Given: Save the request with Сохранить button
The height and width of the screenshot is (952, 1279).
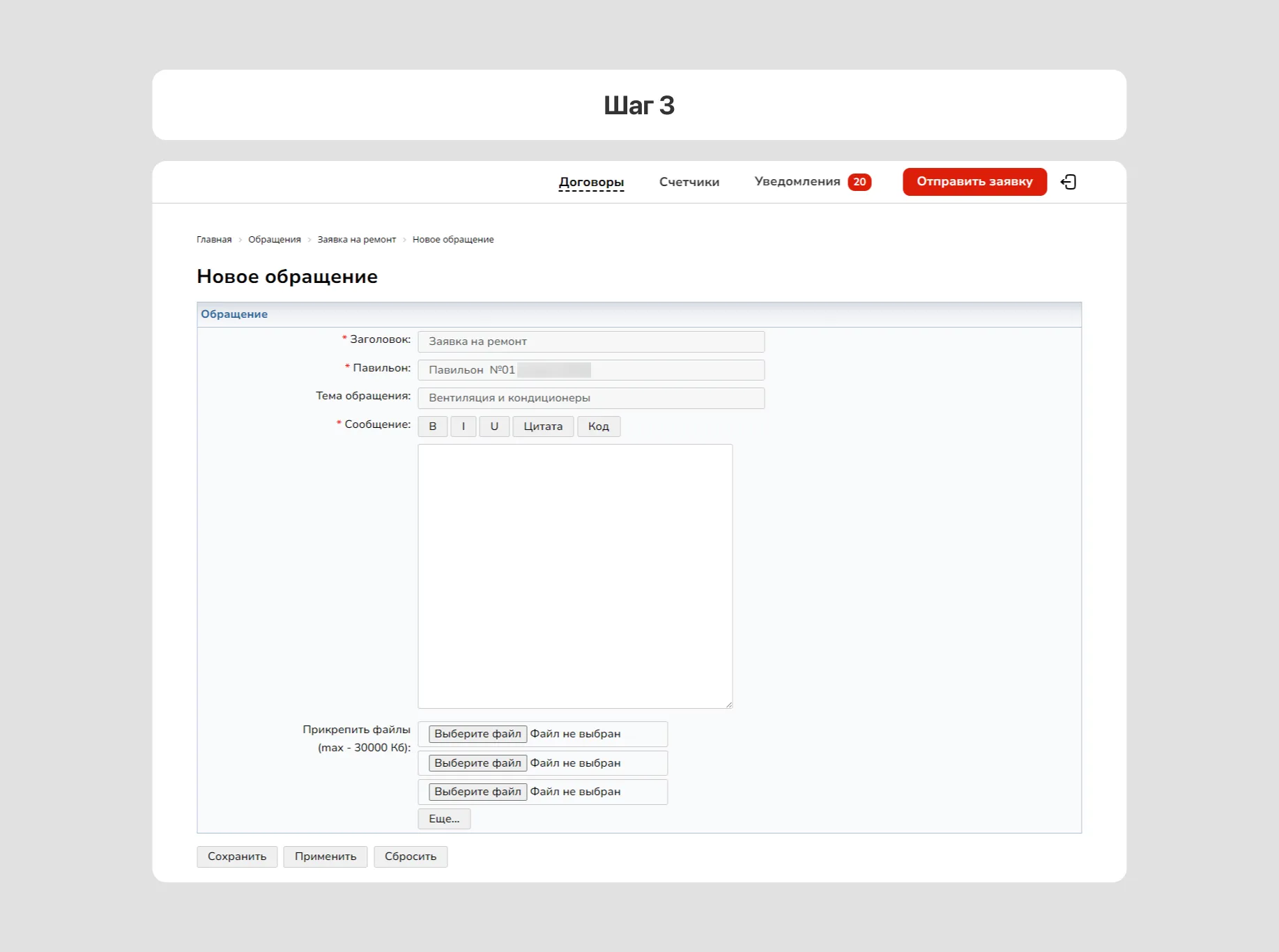Looking at the screenshot, I should [237, 857].
